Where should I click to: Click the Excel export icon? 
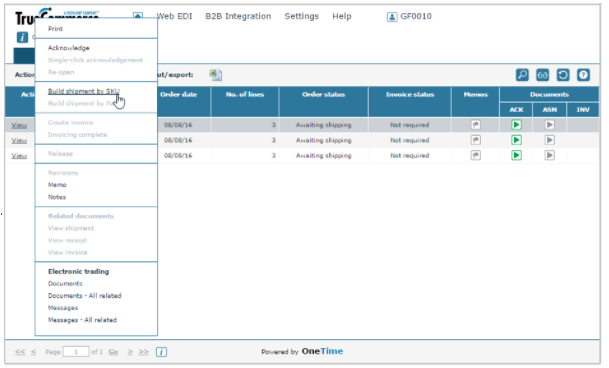click(216, 75)
